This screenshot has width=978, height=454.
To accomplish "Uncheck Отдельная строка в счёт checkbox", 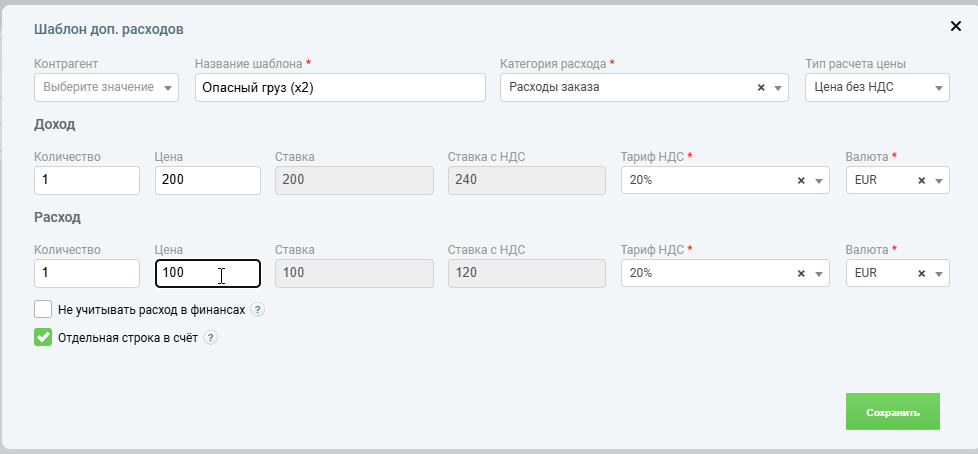I will point(43,337).
